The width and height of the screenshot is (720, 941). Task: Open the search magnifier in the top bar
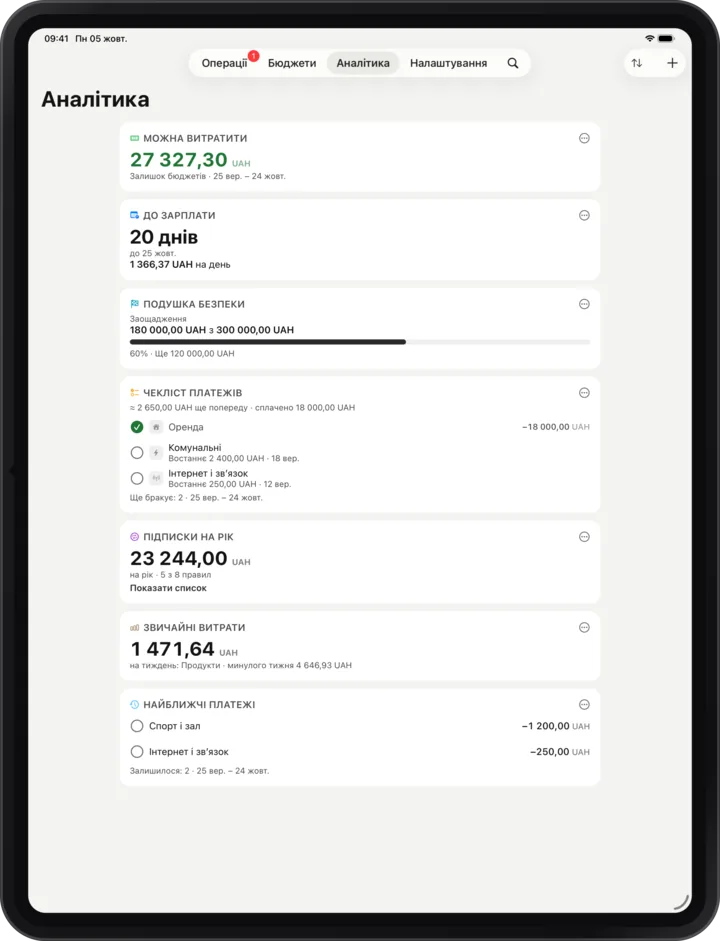coord(512,63)
